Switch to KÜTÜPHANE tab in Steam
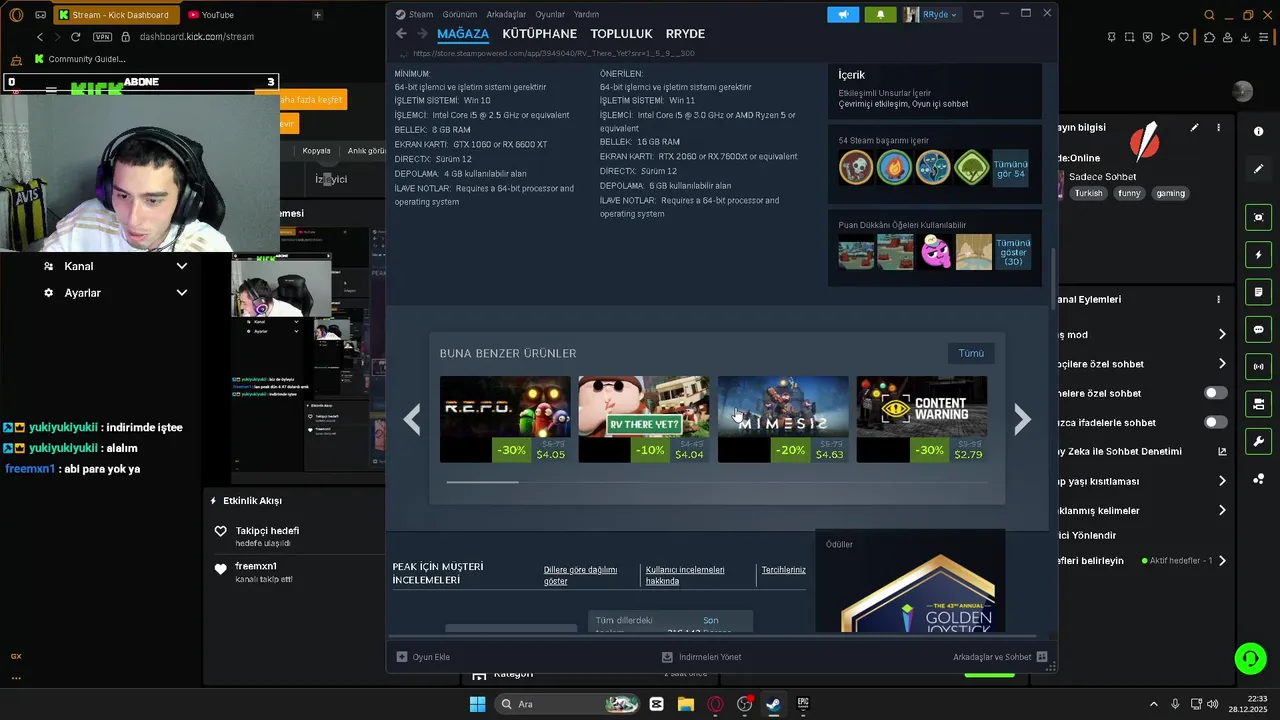1280x720 pixels. click(x=539, y=34)
